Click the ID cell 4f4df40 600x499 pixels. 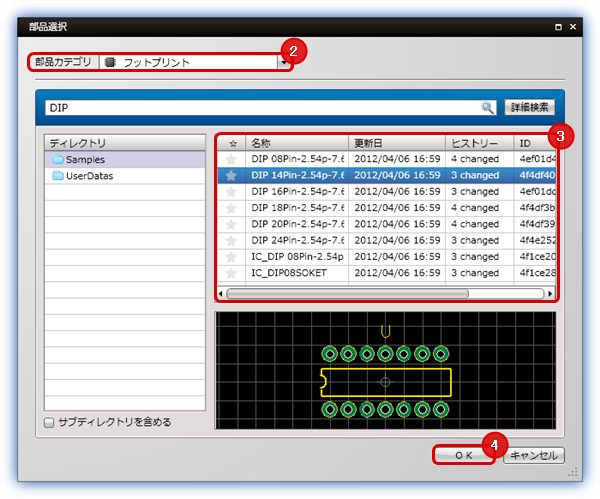coord(536,175)
